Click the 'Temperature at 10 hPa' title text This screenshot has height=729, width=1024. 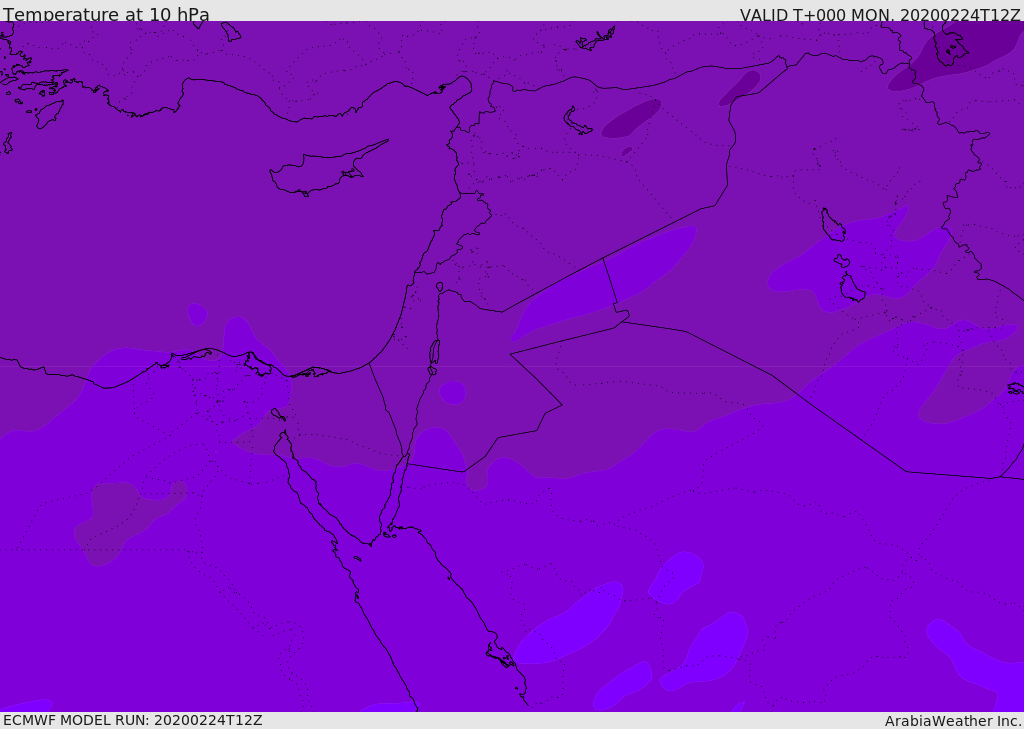[x=106, y=14]
